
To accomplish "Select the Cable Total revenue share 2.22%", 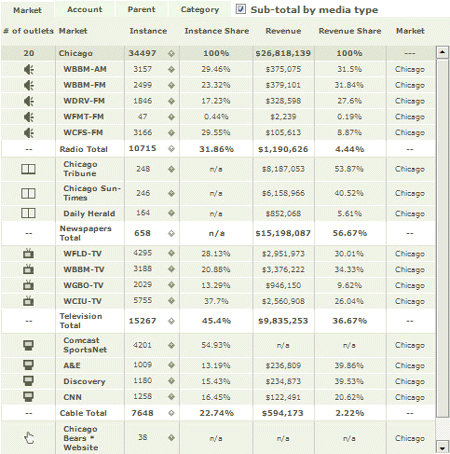I will pos(349,413).
